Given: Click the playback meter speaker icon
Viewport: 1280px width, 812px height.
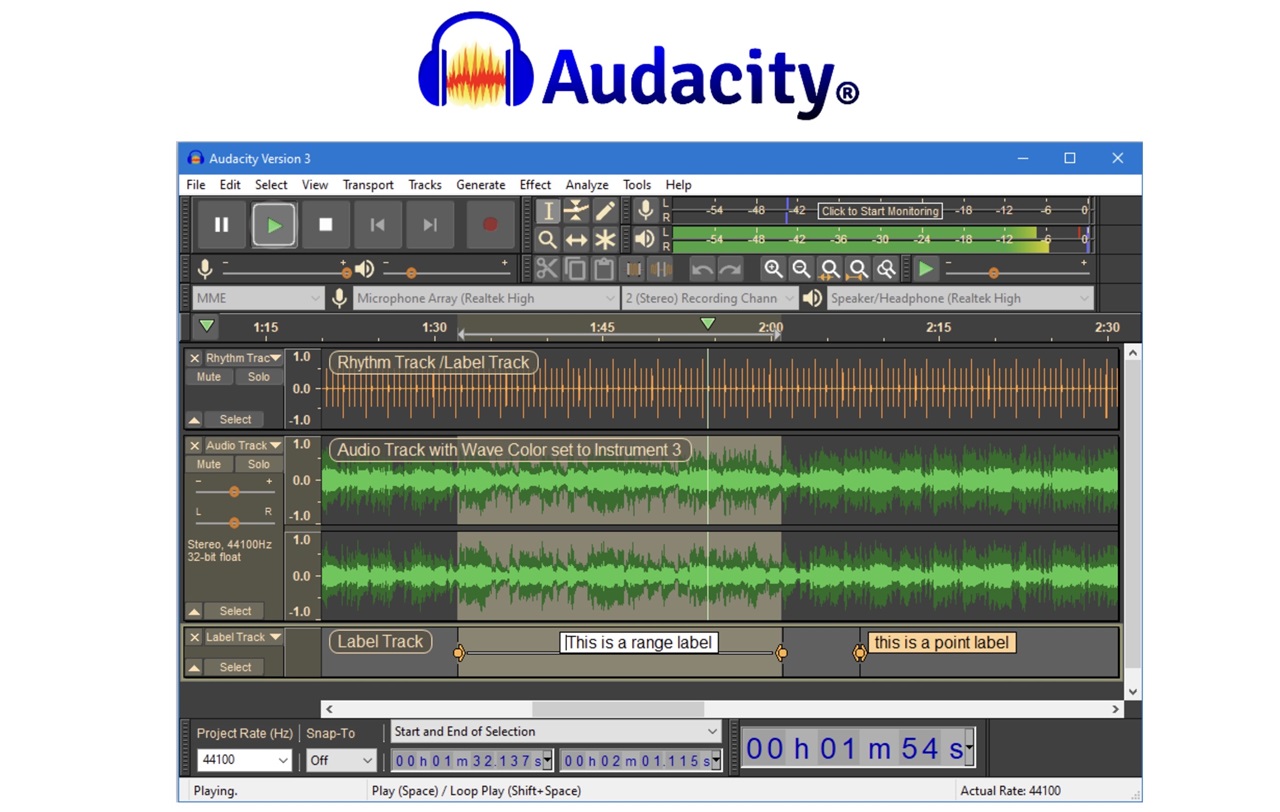Looking at the screenshot, I should [x=645, y=240].
